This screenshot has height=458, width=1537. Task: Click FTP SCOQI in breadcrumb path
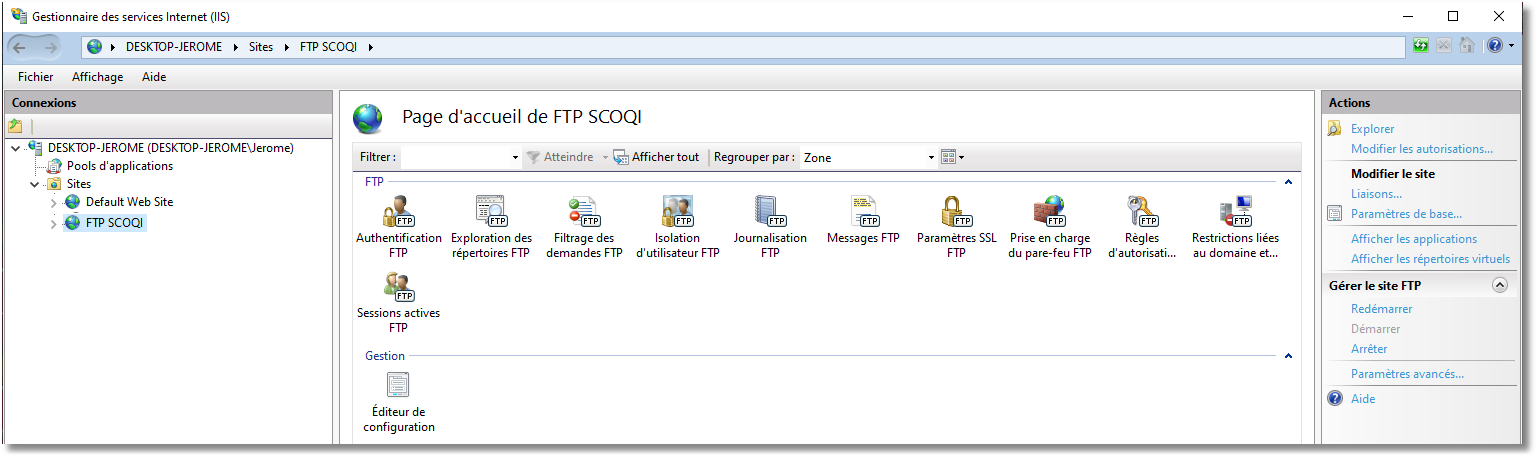pyautogui.click(x=328, y=47)
